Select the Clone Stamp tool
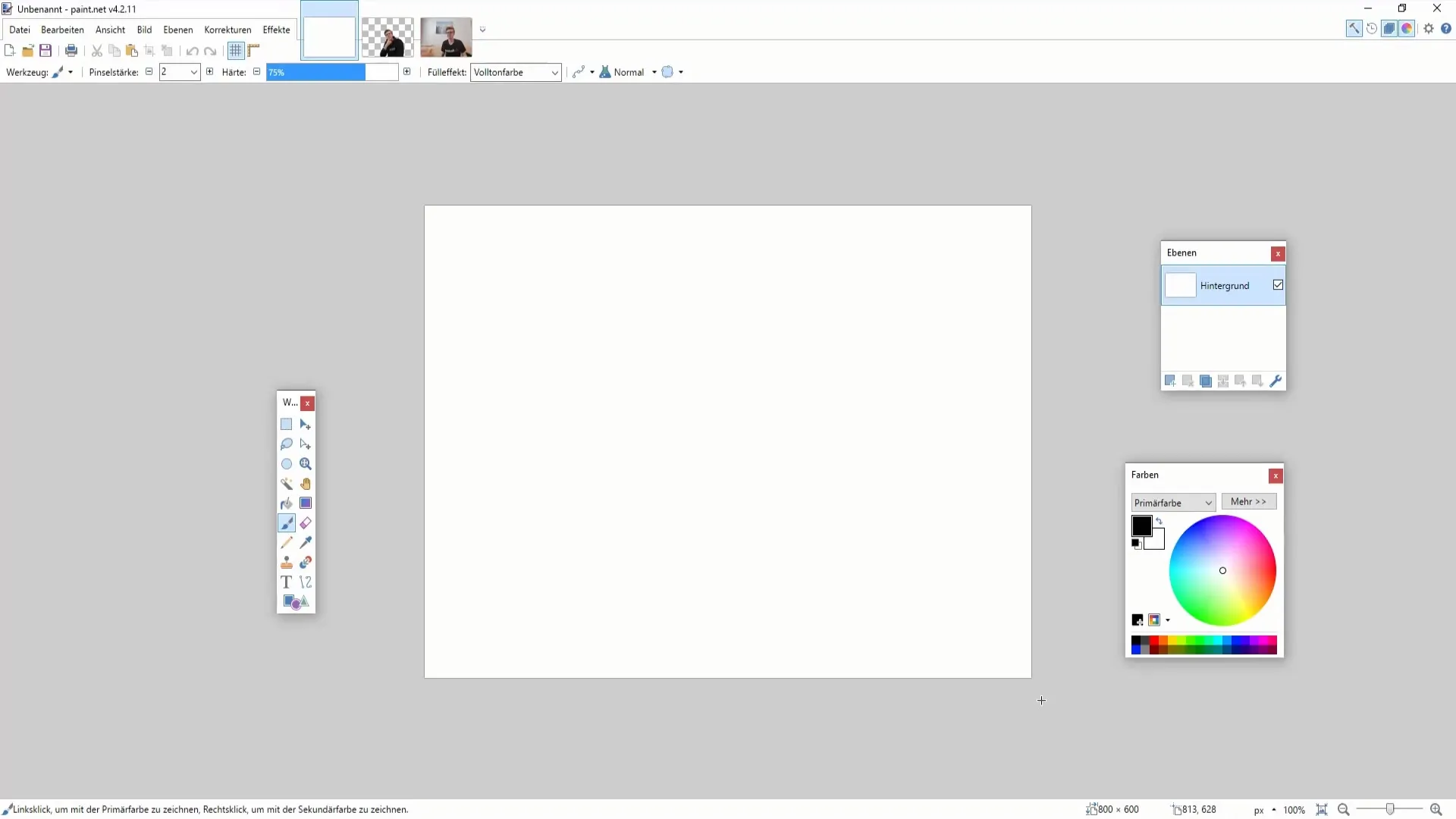The width and height of the screenshot is (1456, 819). tap(286, 563)
